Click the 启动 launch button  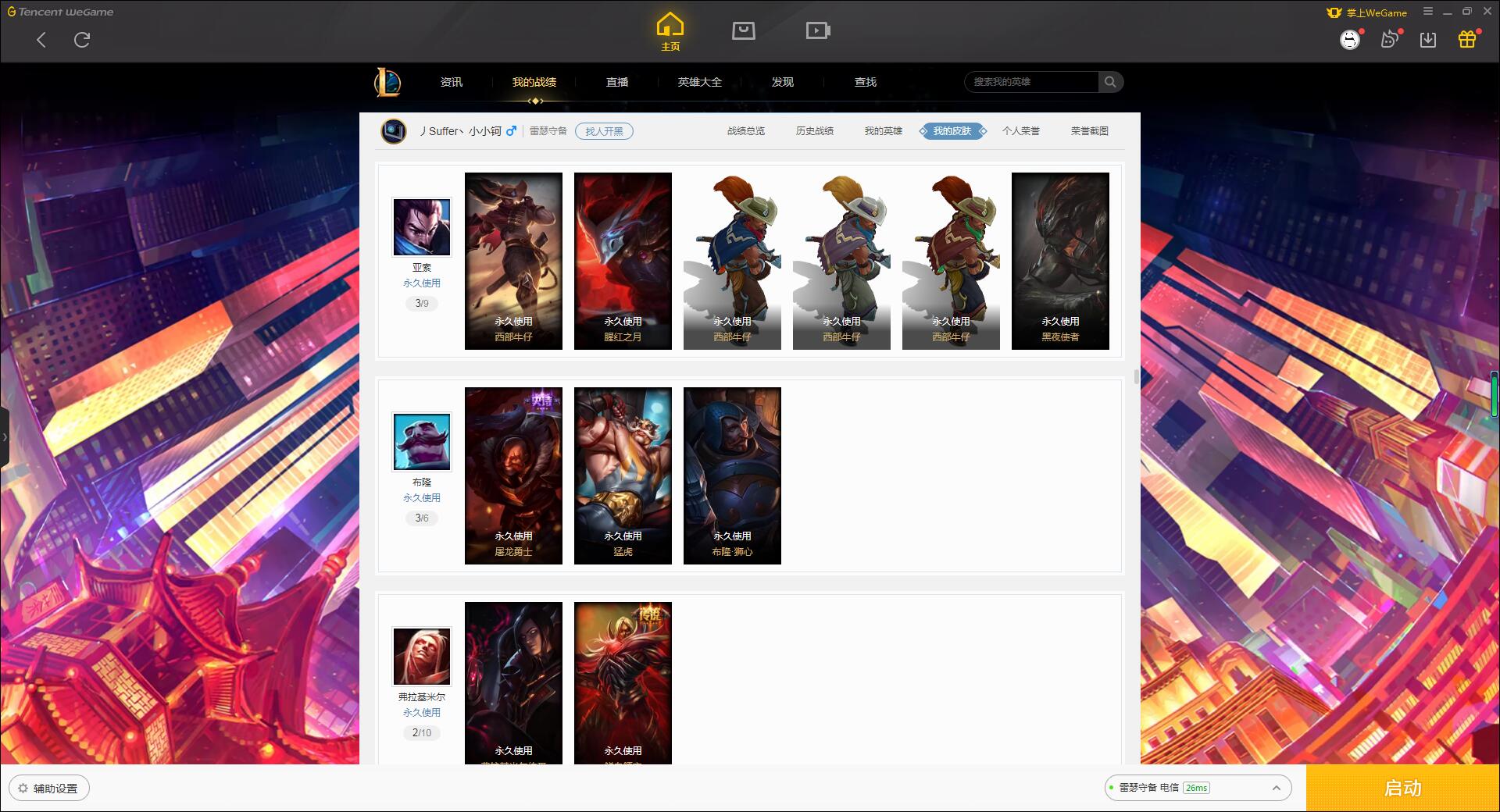tap(1402, 788)
